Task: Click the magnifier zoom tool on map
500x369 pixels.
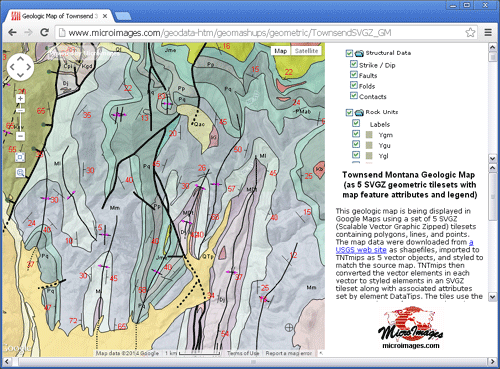Action: click(20, 172)
